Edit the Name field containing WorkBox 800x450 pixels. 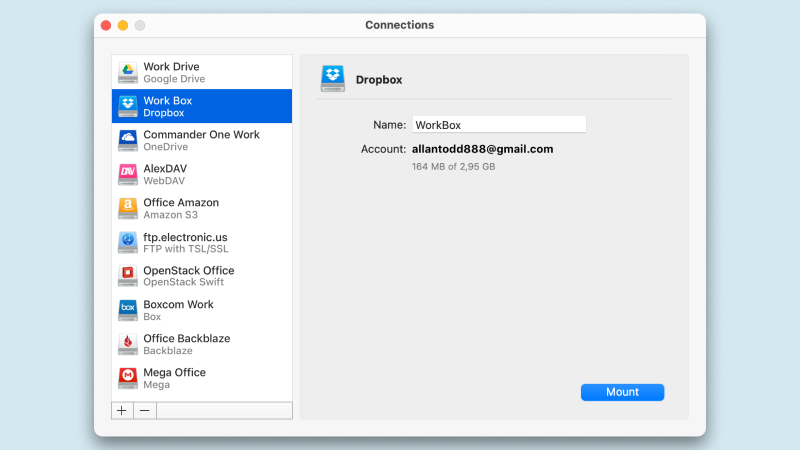click(x=499, y=124)
